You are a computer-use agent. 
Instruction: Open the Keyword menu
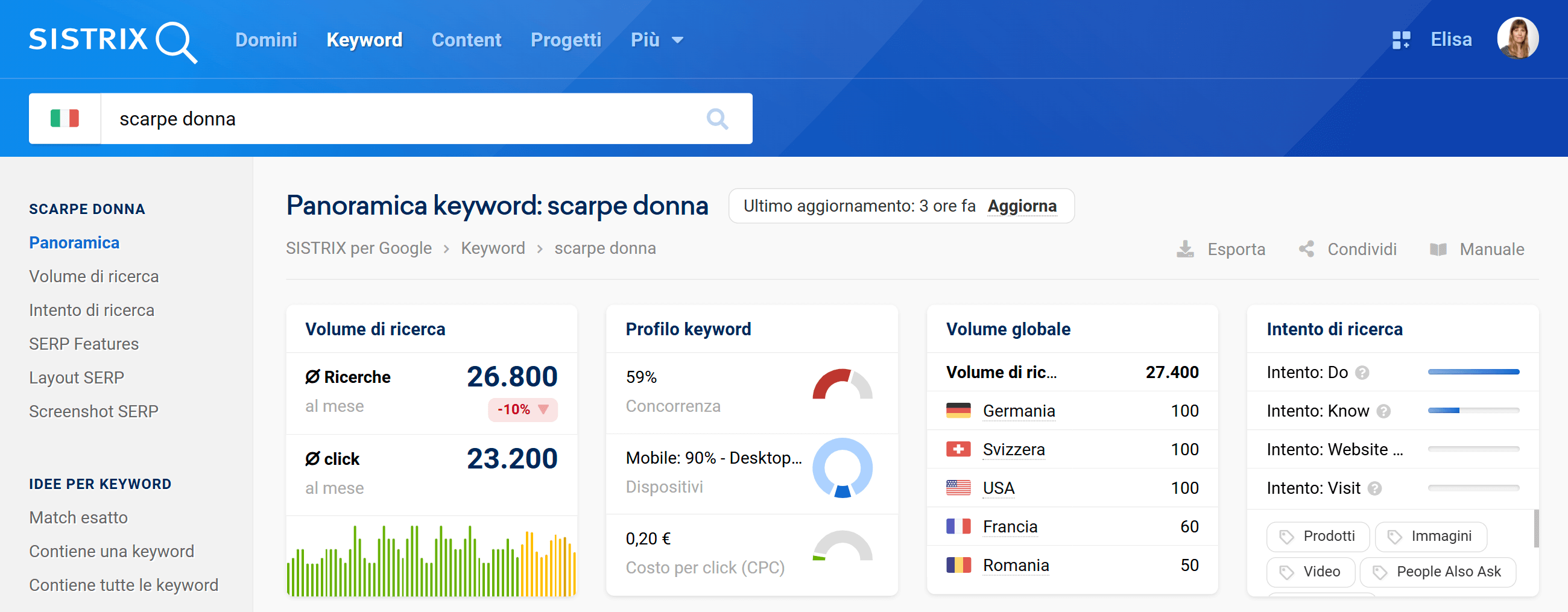pyautogui.click(x=364, y=40)
